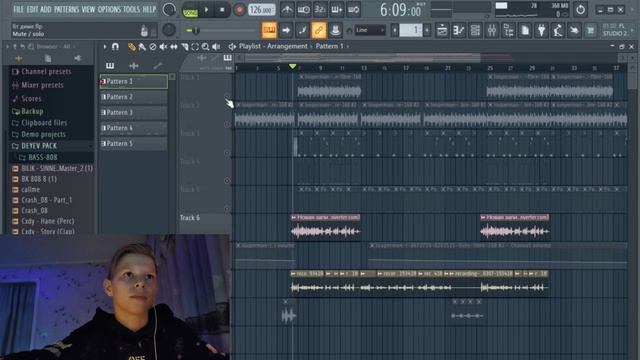The image size is (640, 360).
Task: Open the Playlist - Arrangement dropdown
Action: (273, 46)
